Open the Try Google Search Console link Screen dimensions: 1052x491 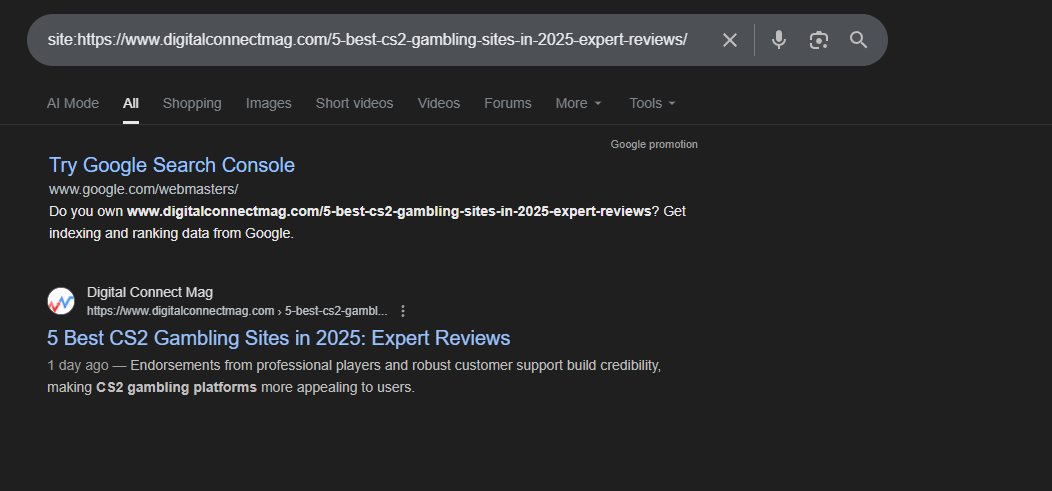[x=172, y=165]
